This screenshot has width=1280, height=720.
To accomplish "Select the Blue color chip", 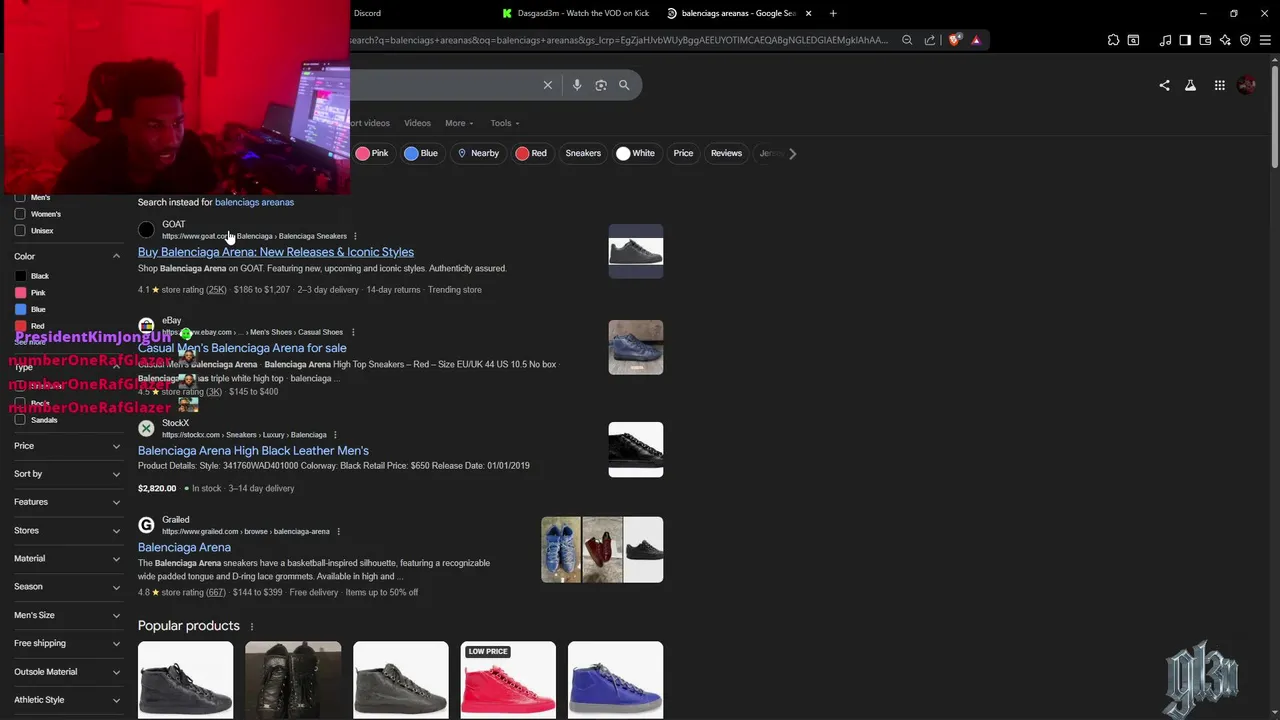I will pos(421,153).
